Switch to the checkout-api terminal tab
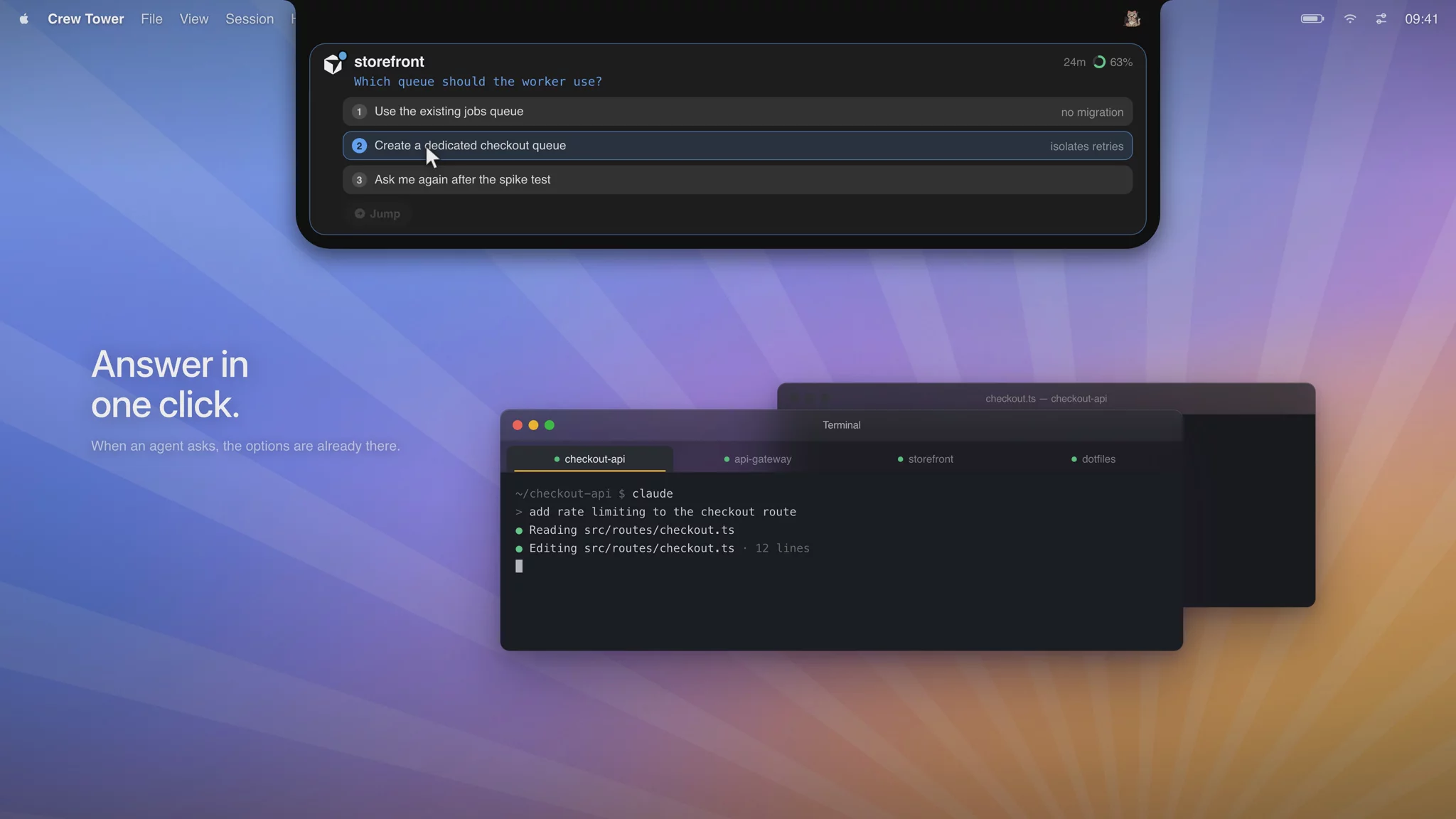 (x=589, y=459)
